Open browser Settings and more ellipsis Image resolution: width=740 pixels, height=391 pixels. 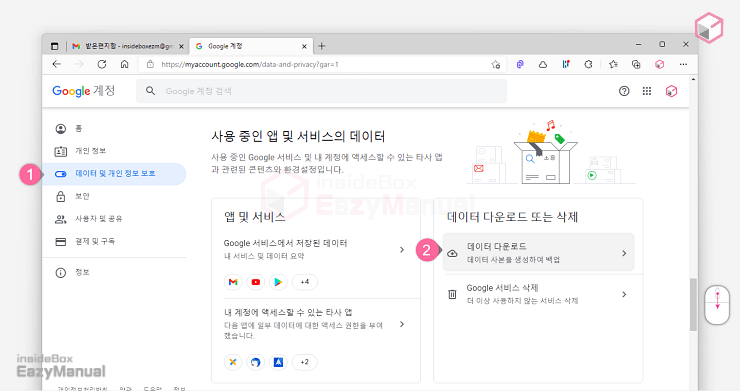tap(683, 64)
